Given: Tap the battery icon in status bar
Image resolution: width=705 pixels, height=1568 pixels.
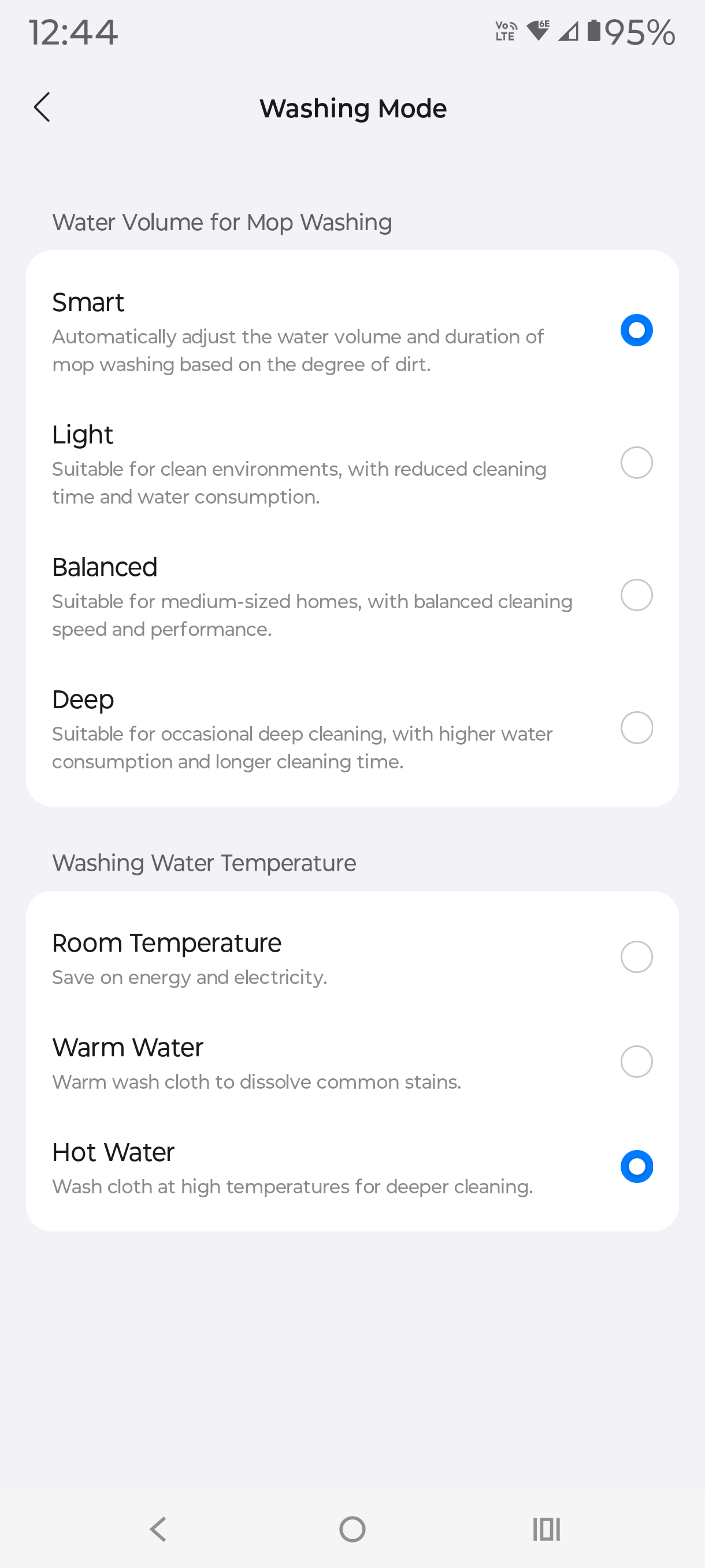Looking at the screenshot, I should pos(593,31).
